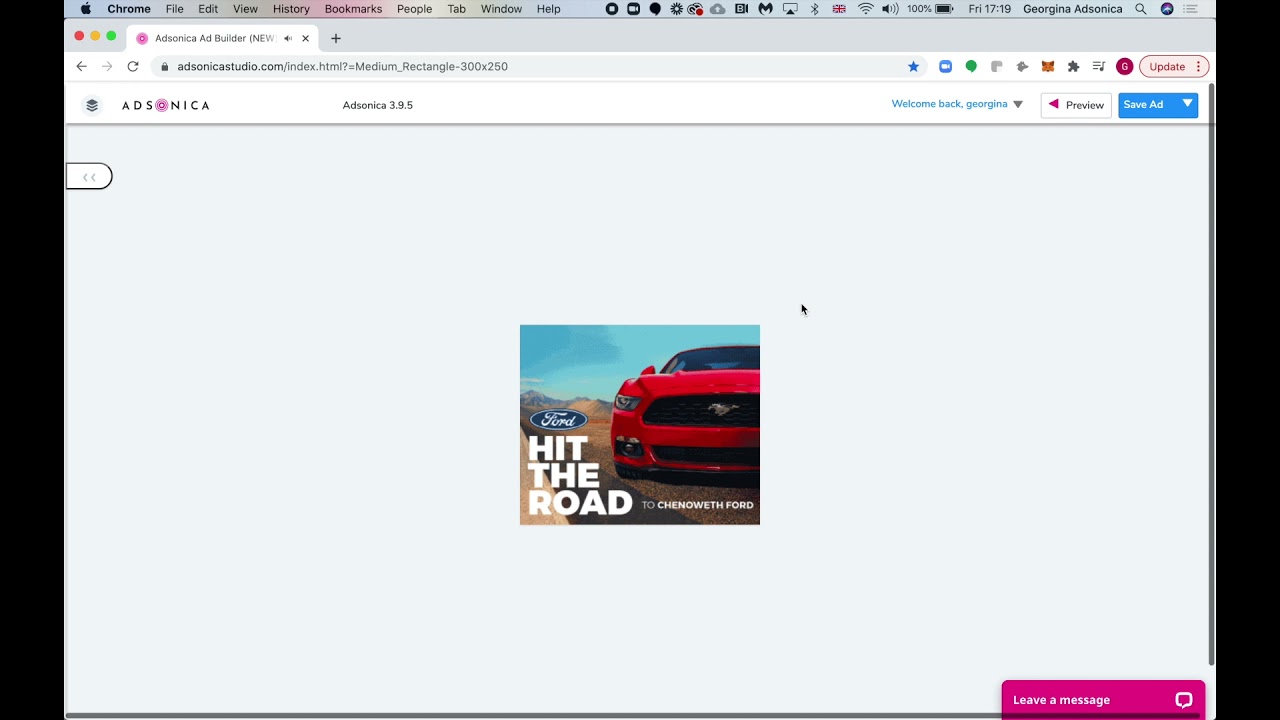Open the MetaMask fox extension
Image resolution: width=1280 pixels, height=720 pixels.
pos(1048,67)
